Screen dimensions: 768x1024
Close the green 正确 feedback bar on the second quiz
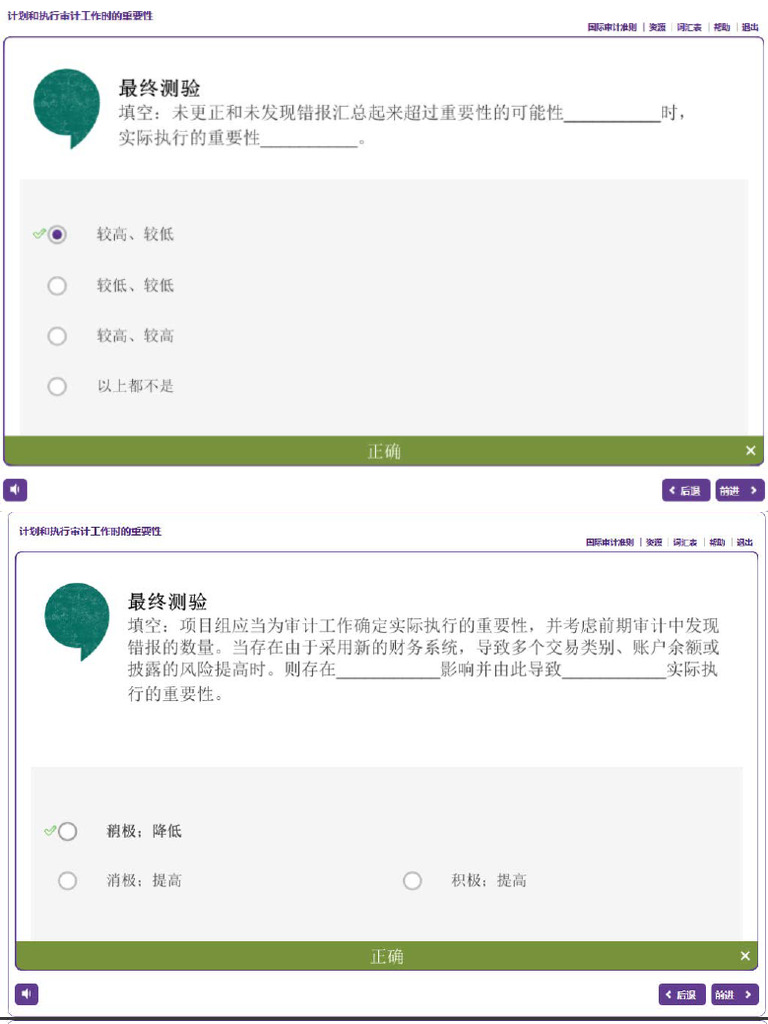tap(745, 956)
